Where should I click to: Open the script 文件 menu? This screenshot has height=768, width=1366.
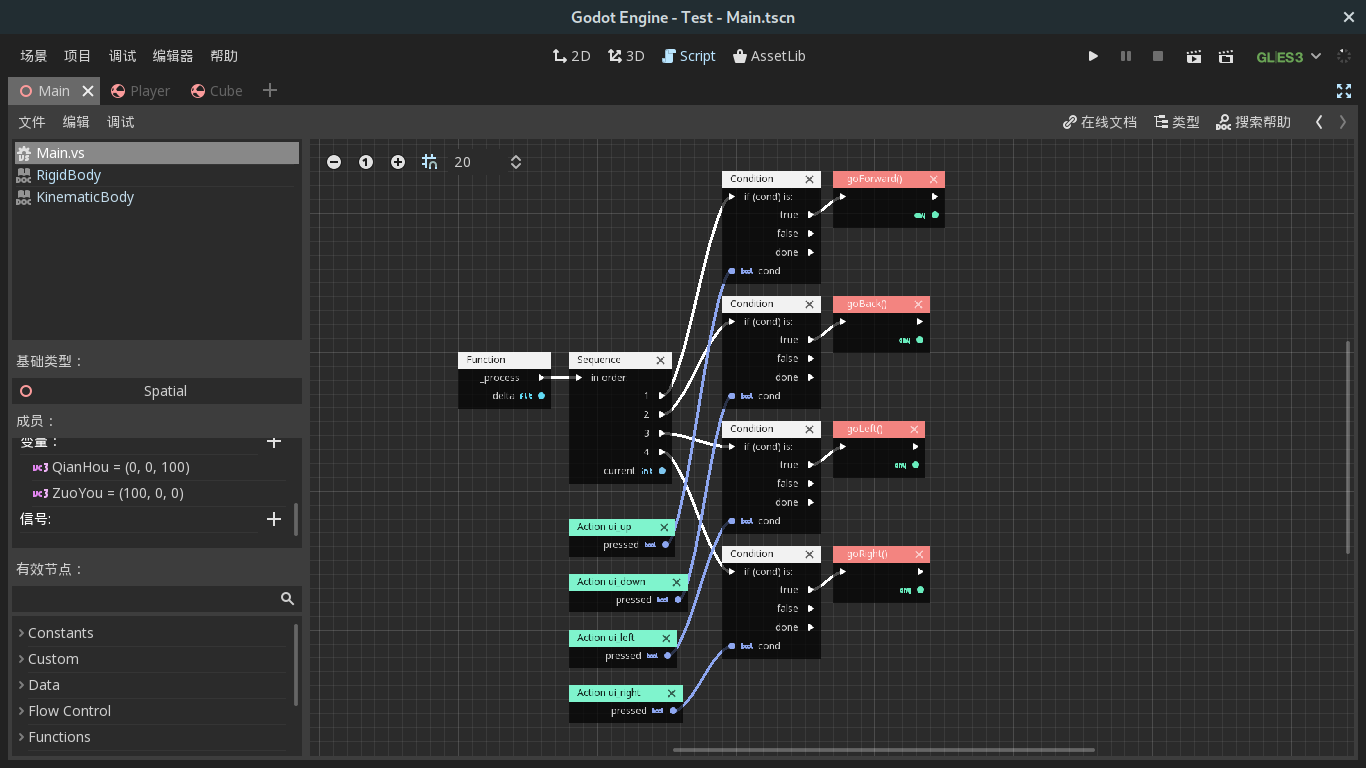32,122
